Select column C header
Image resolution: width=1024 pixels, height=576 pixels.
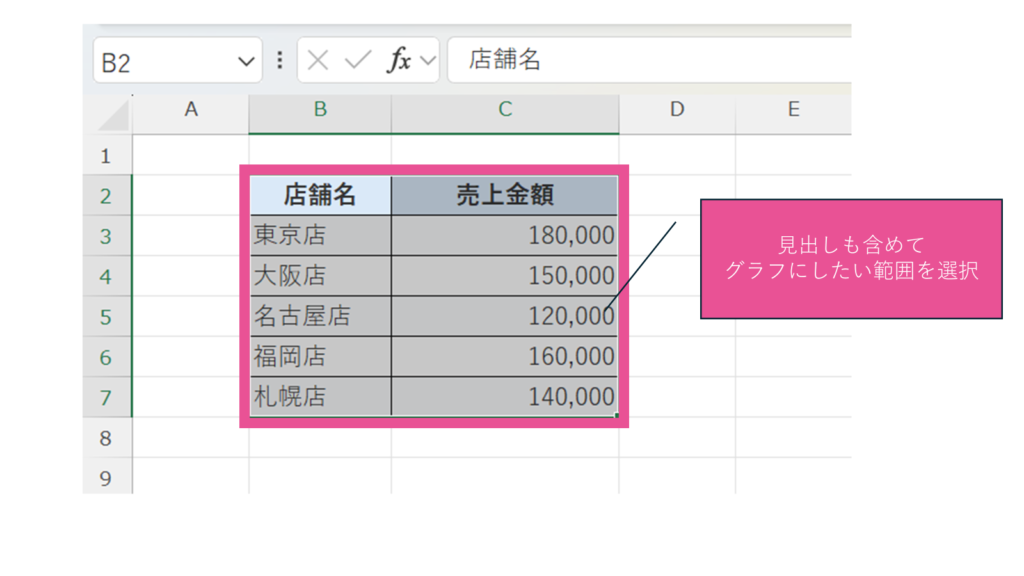click(x=505, y=110)
